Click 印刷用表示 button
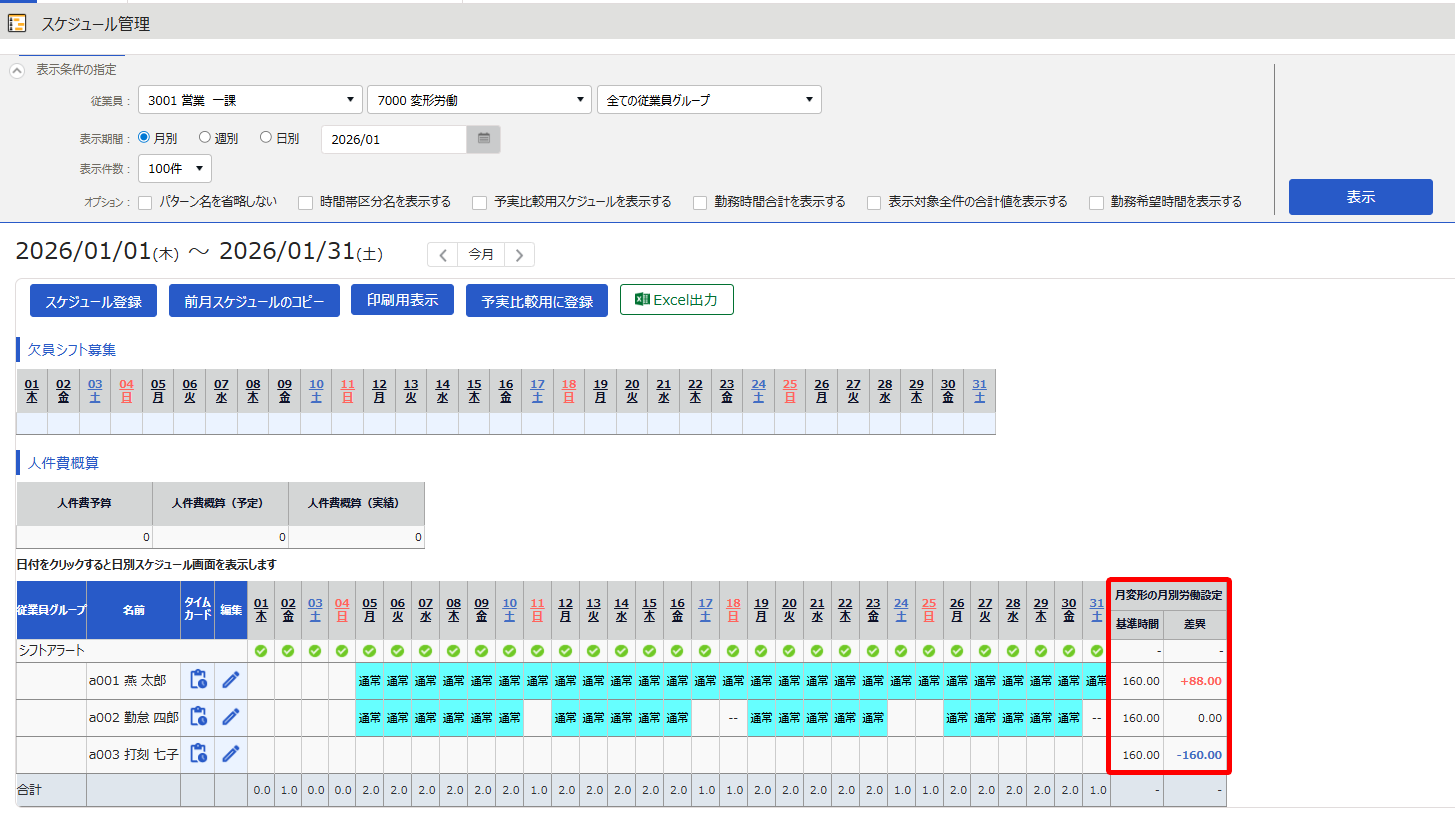This screenshot has width=1455, height=827. pyautogui.click(x=402, y=300)
